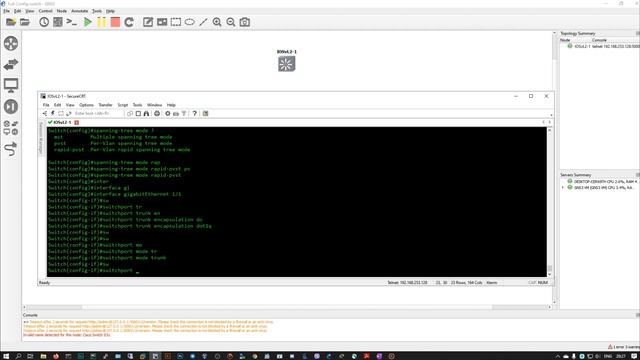Select the add a link cable icon
This screenshot has height=360, width=640.
click(11, 149)
